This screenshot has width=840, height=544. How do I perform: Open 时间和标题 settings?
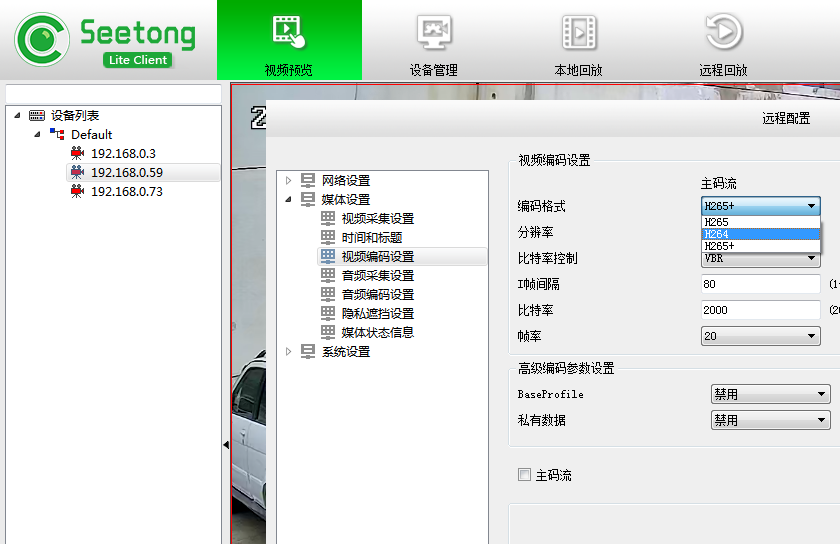tap(372, 237)
